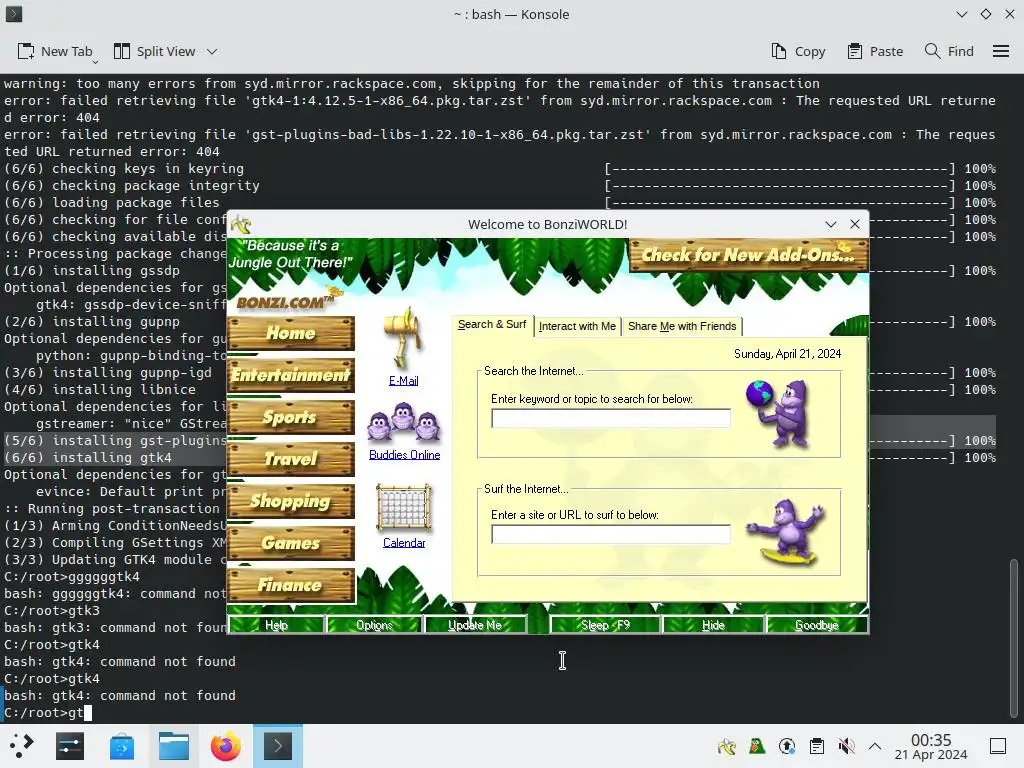The width and height of the screenshot is (1024, 768).
Task: Click 'Sunday, April 21, 2024' date text
Action: pos(787,354)
